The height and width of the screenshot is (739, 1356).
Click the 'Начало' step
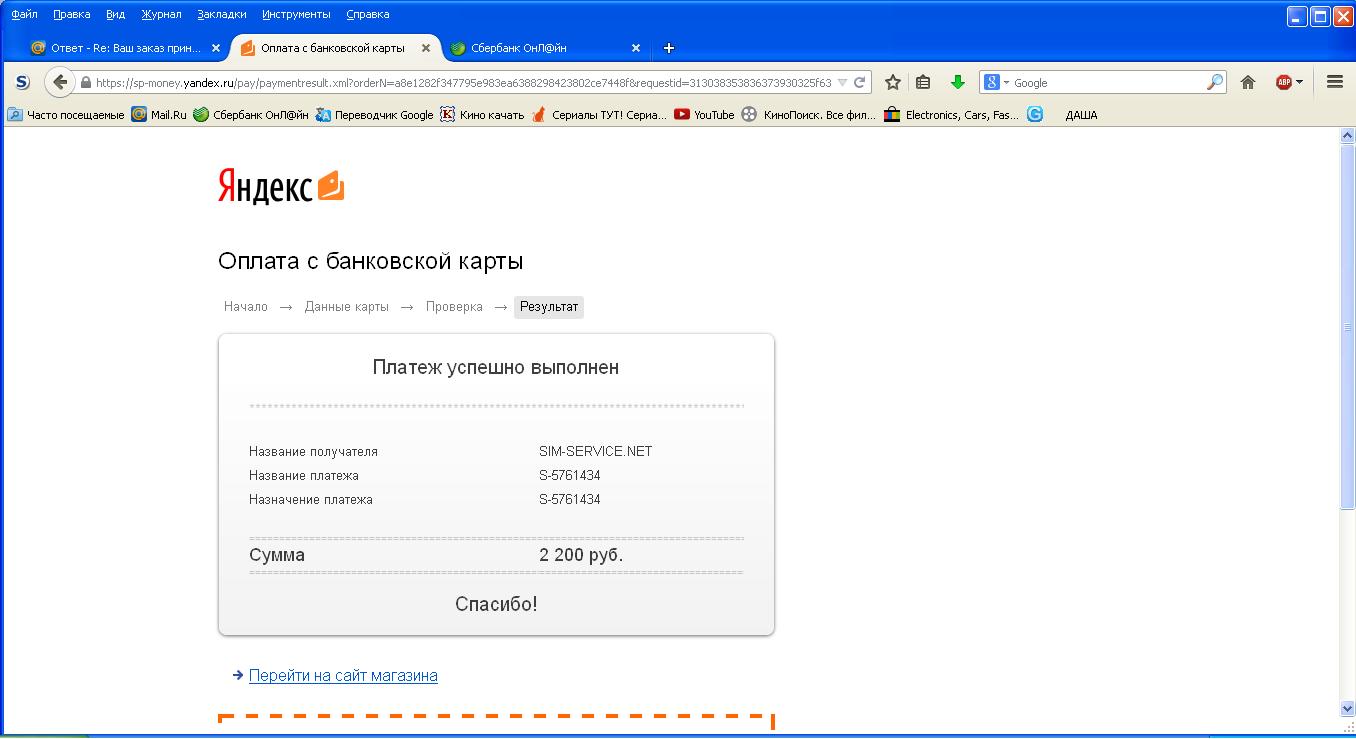click(246, 307)
